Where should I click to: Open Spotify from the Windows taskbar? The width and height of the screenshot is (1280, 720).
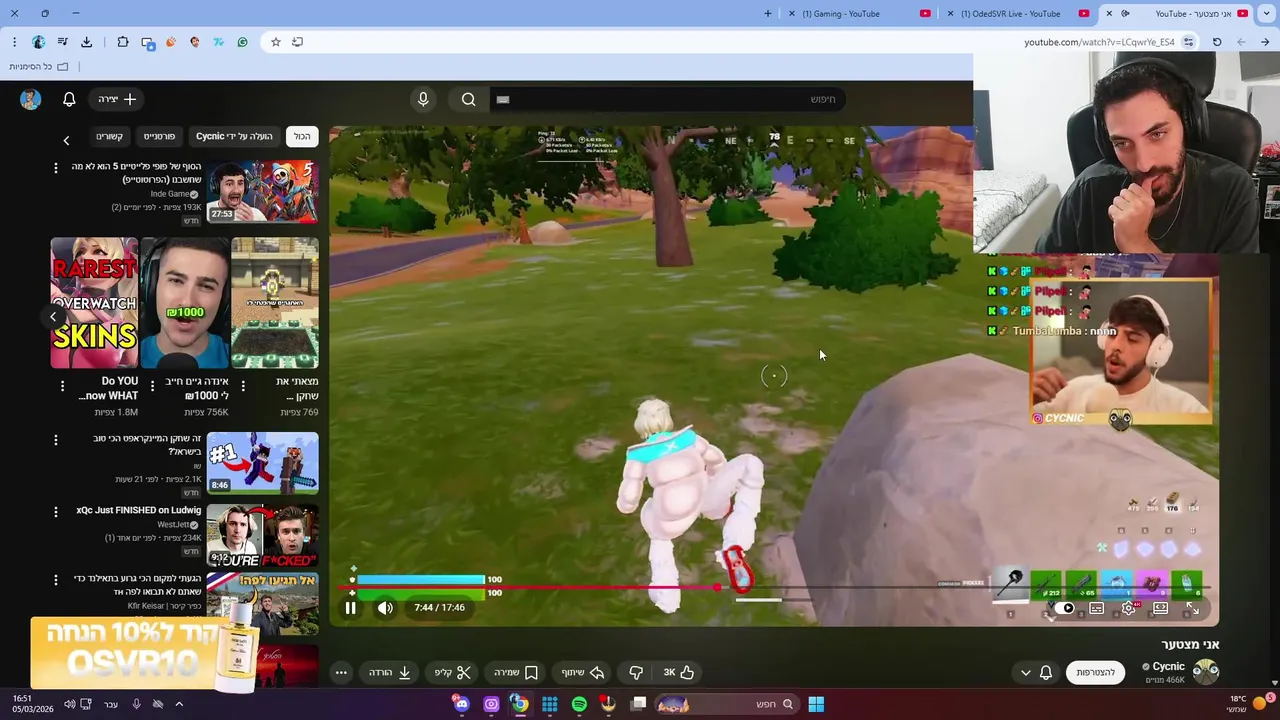tap(579, 704)
